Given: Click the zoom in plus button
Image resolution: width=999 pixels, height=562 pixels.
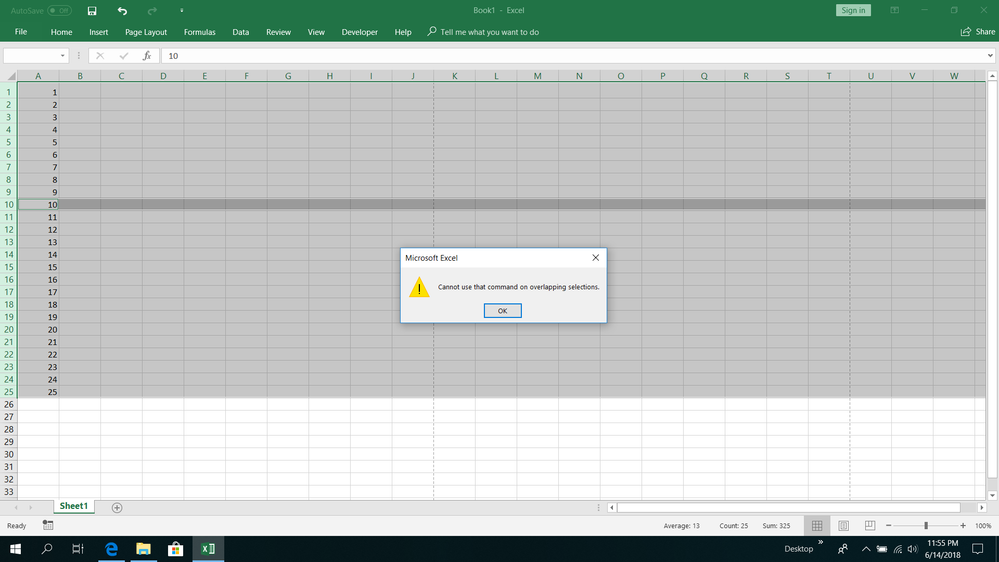Looking at the screenshot, I should coord(963,526).
